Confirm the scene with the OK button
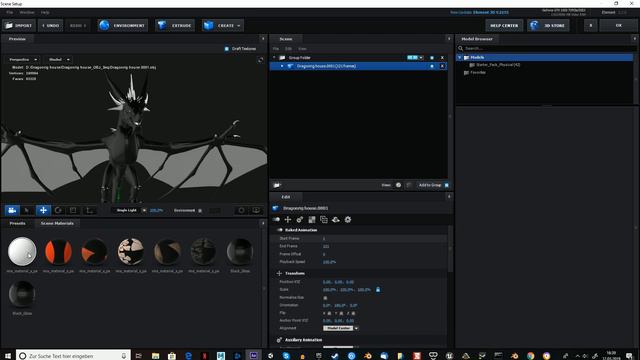The height and width of the screenshot is (360, 640). (619, 25)
